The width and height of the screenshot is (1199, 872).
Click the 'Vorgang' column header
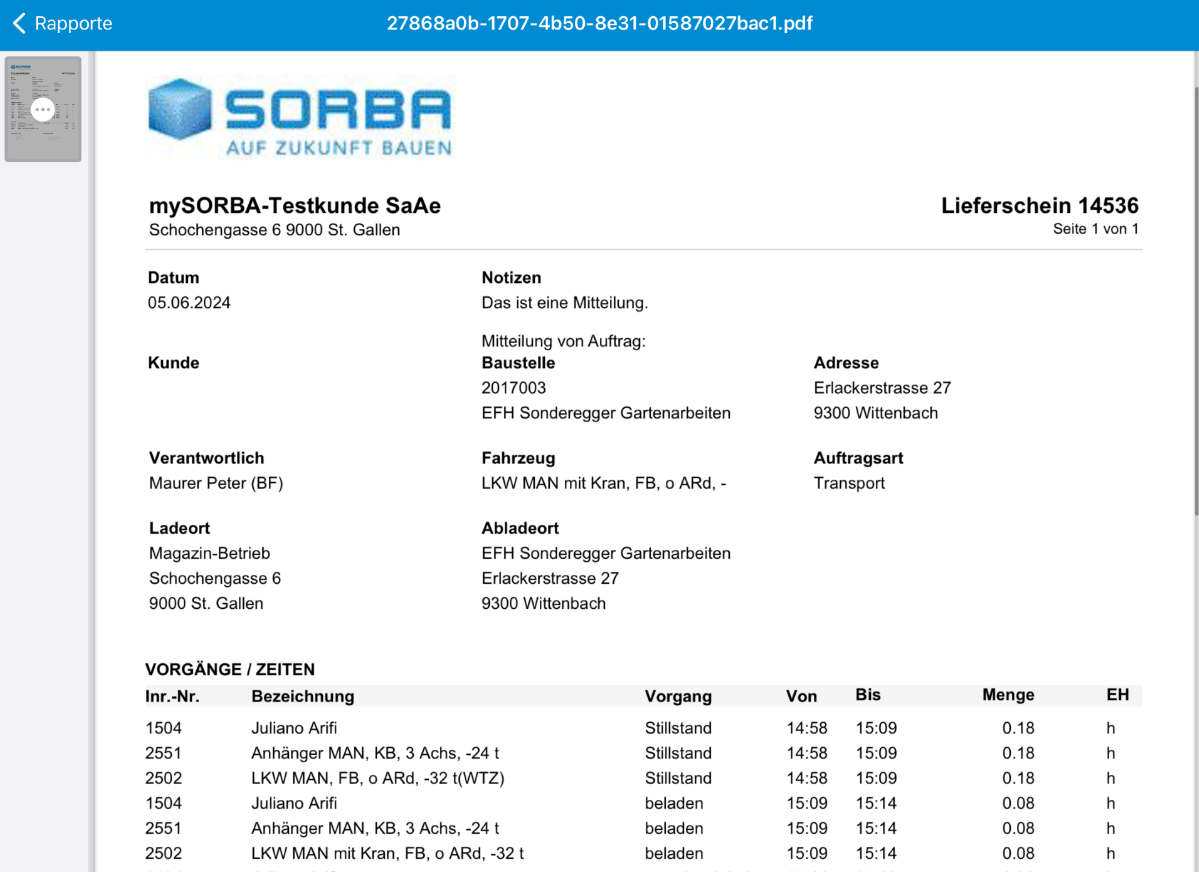tap(677, 696)
